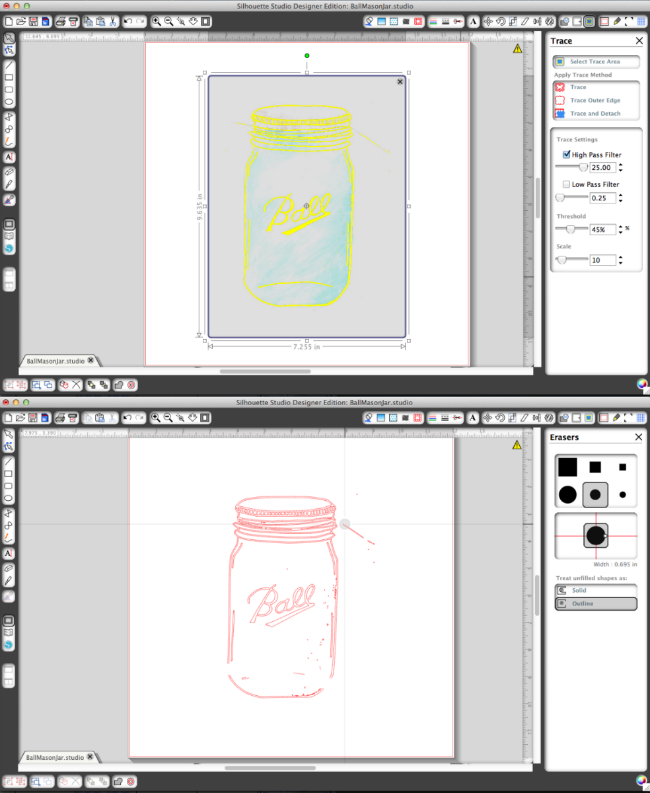The width and height of the screenshot is (650, 793).
Task: Close BallMasonJar.studio tab in top window
Action: [x=91, y=360]
